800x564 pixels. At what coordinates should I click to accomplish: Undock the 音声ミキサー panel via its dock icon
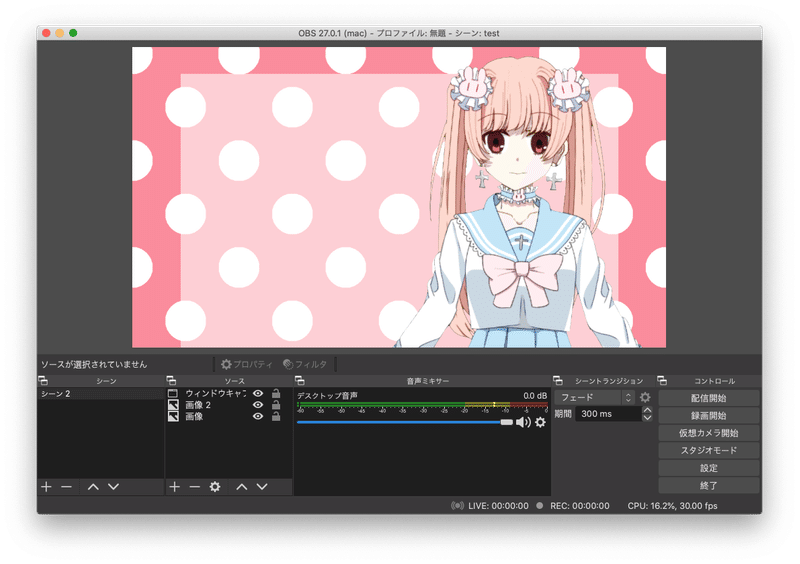point(300,381)
